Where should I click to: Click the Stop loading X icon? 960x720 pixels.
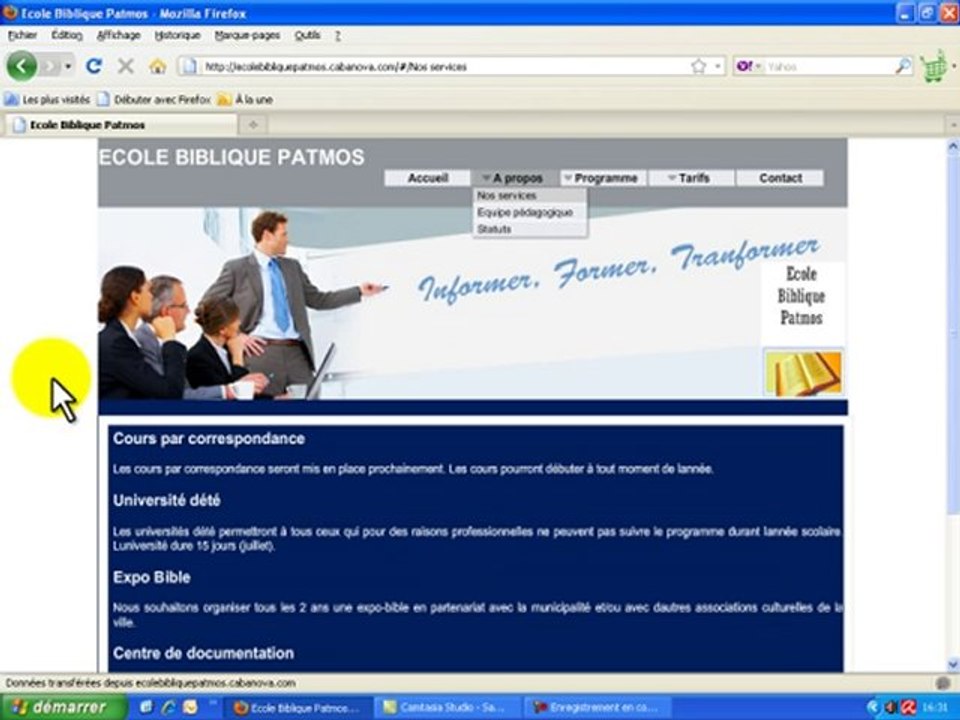(126, 66)
